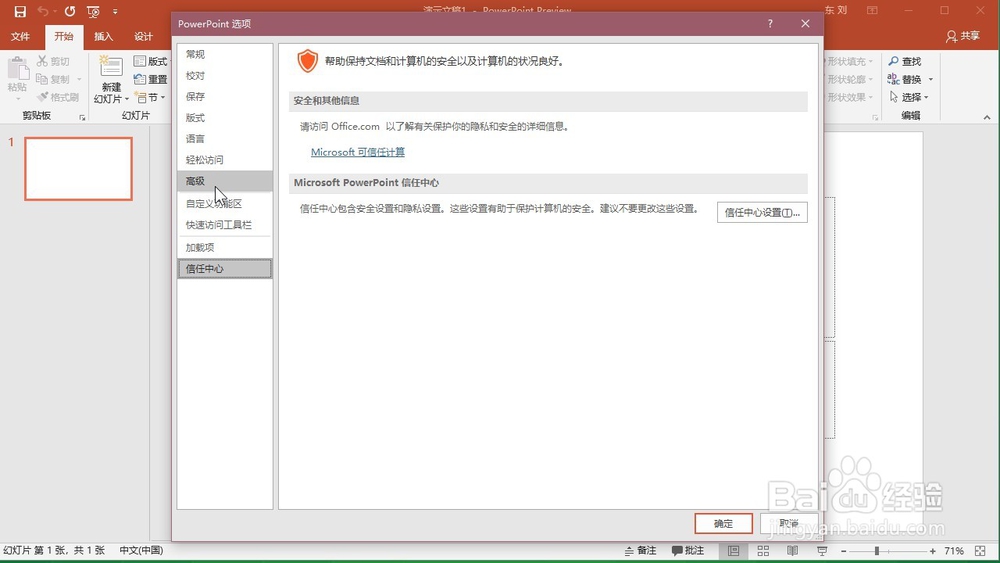Click the help question mark in dialog
Viewport: 1000px width, 563px height.
coord(770,24)
